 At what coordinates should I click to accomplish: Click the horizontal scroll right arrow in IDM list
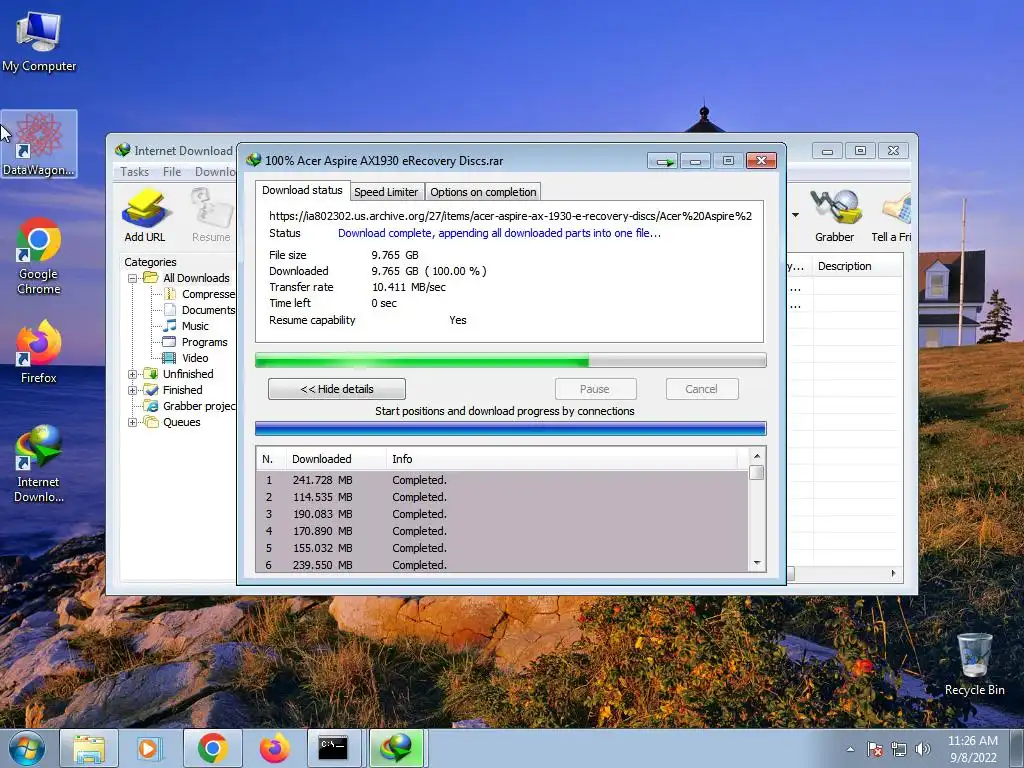(893, 573)
